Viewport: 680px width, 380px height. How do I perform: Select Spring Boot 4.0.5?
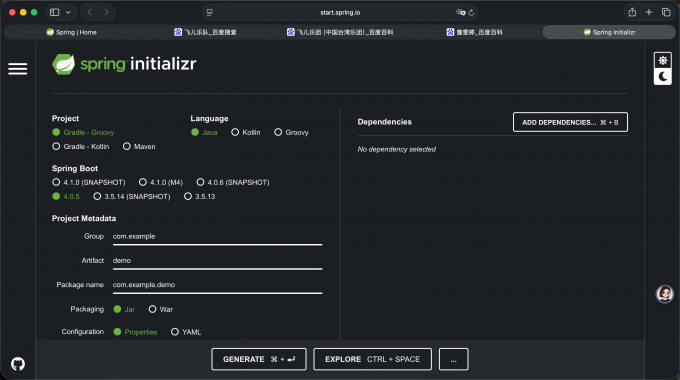pyautogui.click(x=66, y=197)
